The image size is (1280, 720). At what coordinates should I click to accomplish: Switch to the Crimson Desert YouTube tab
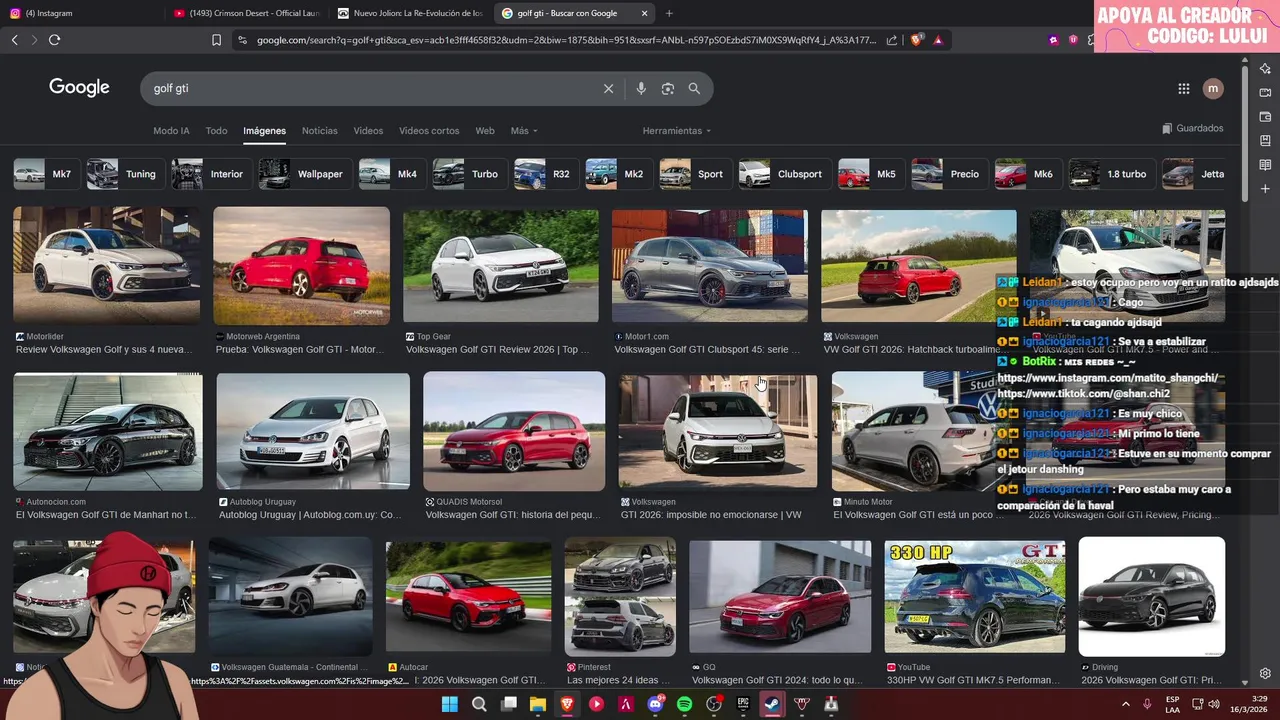(246, 13)
